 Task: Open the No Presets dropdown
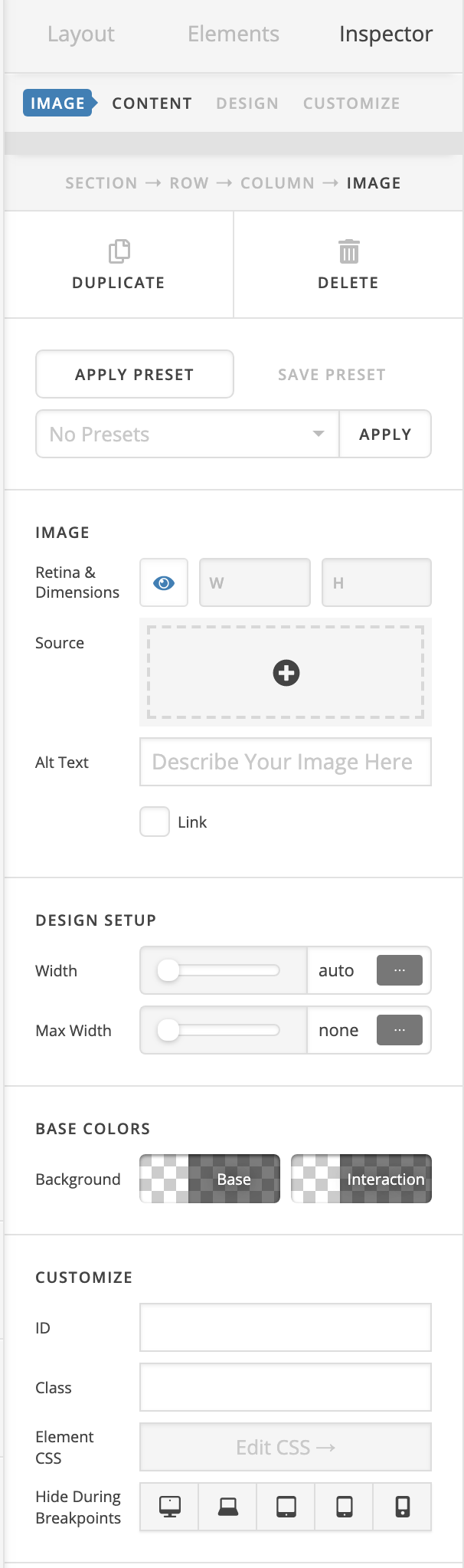tap(188, 435)
